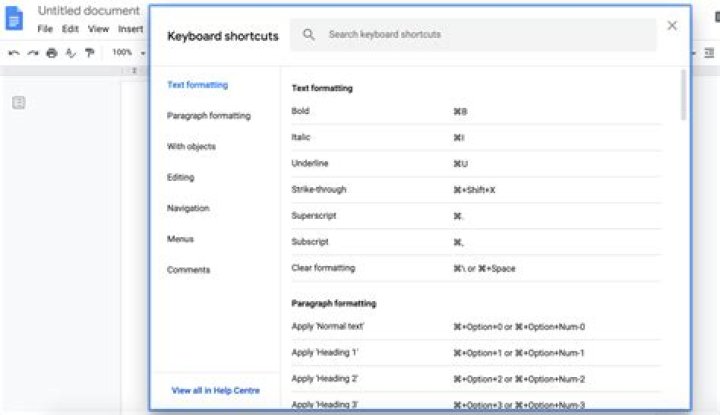Select the Comments shortcuts category
Image resolution: width=720 pixels, height=415 pixels.
[188, 270]
